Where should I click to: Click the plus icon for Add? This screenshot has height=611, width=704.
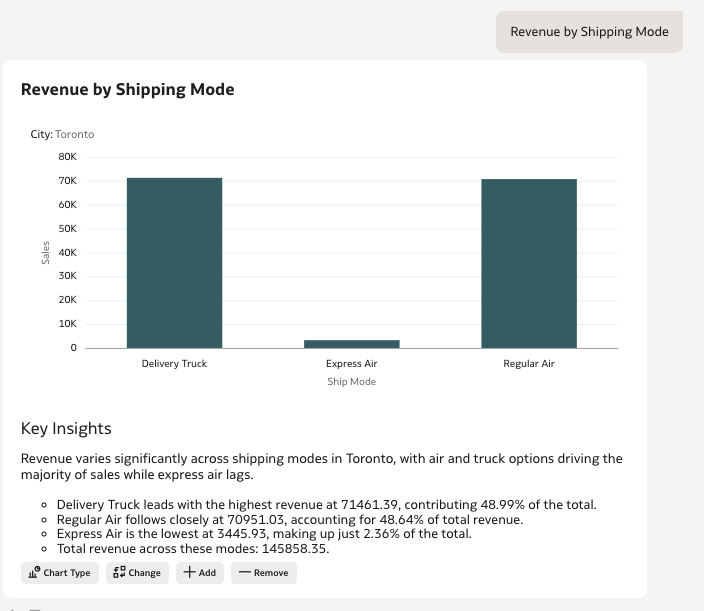189,573
